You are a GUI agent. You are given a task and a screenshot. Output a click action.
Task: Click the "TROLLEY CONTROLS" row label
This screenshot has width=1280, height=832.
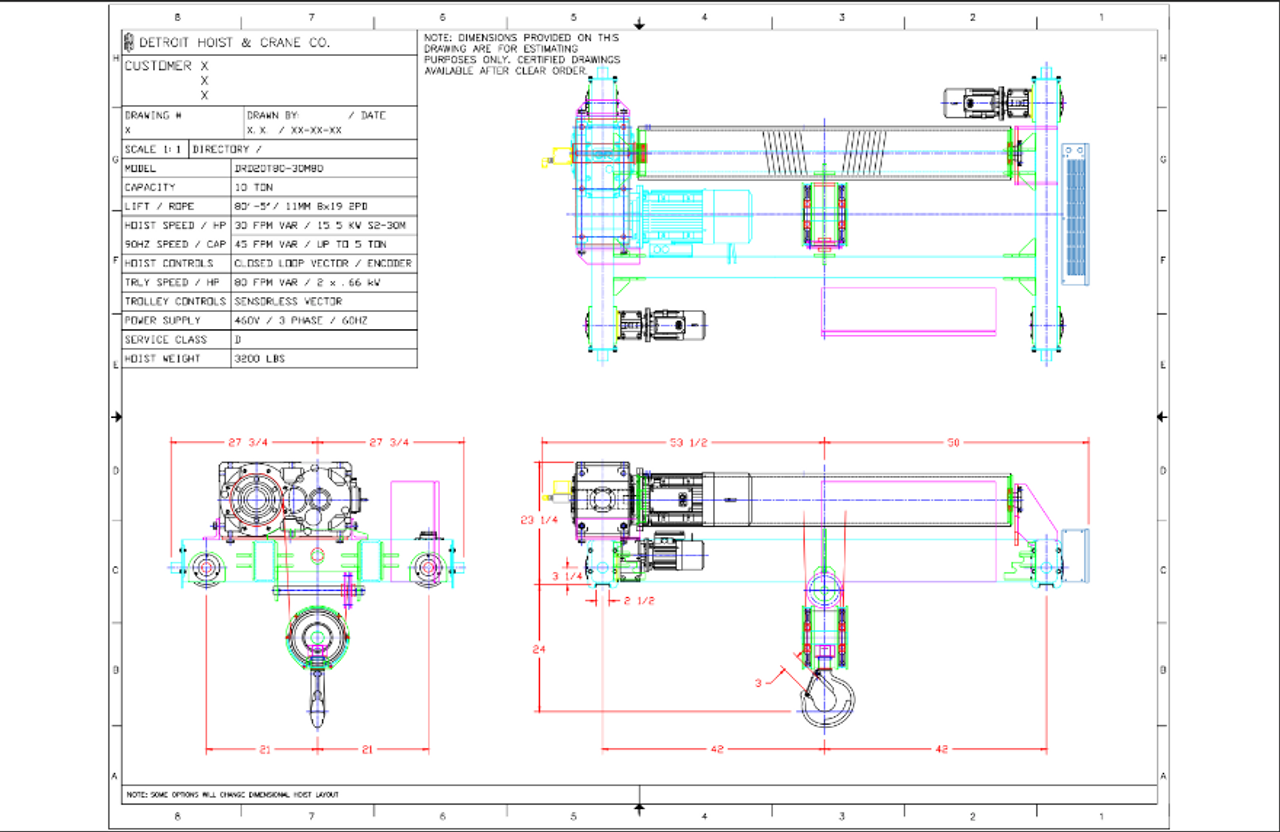pos(175,302)
